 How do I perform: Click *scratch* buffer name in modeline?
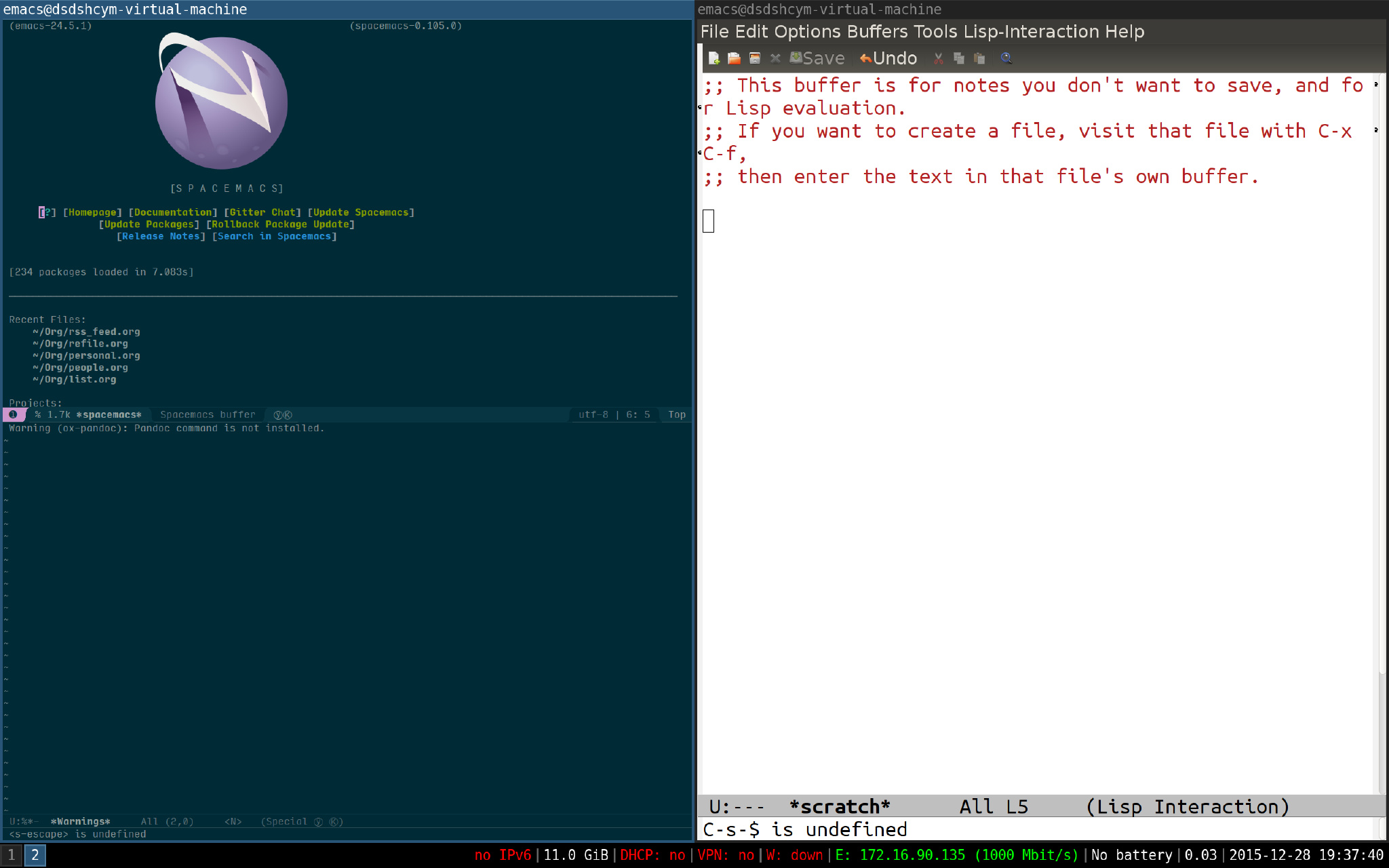pos(840,806)
